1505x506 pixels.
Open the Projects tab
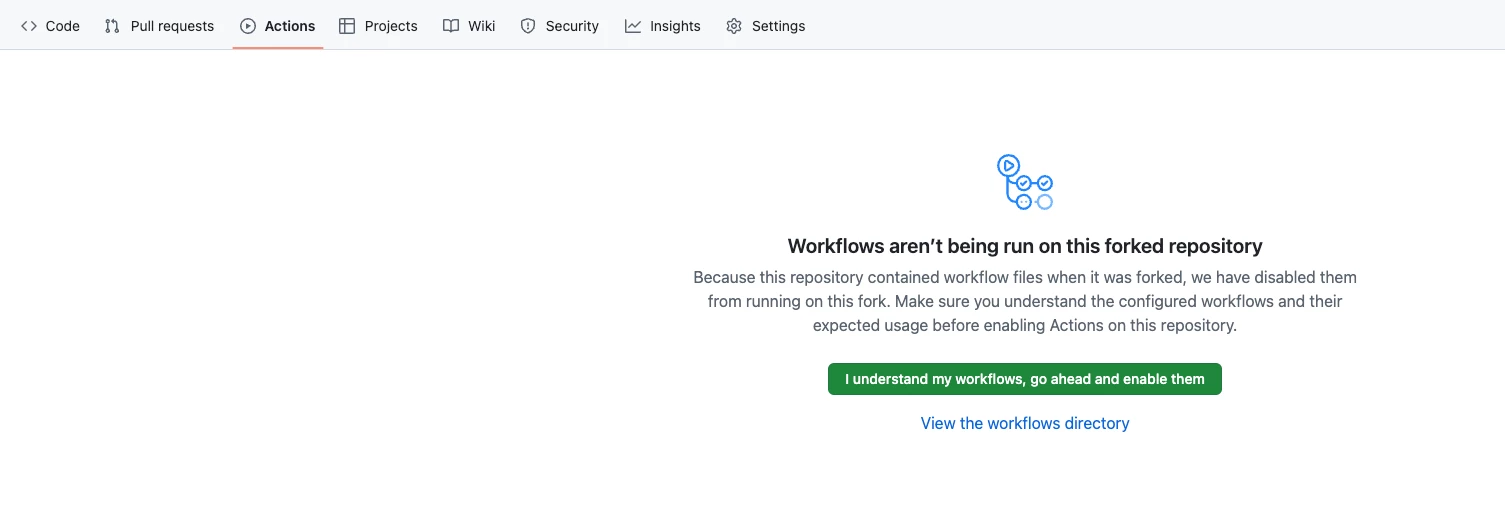pos(378,26)
